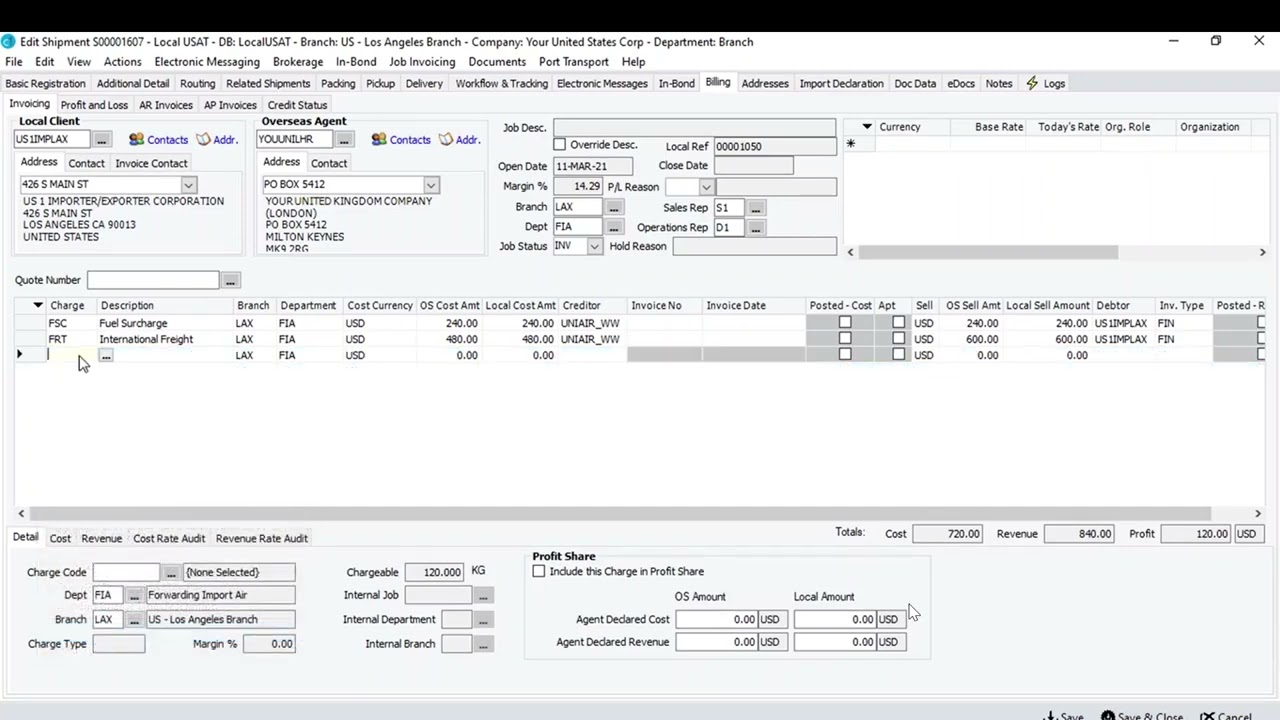Expand the 426 S MAIN ST address dropdown
Screen dimensions: 1280x720
click(x=188, y=184)
